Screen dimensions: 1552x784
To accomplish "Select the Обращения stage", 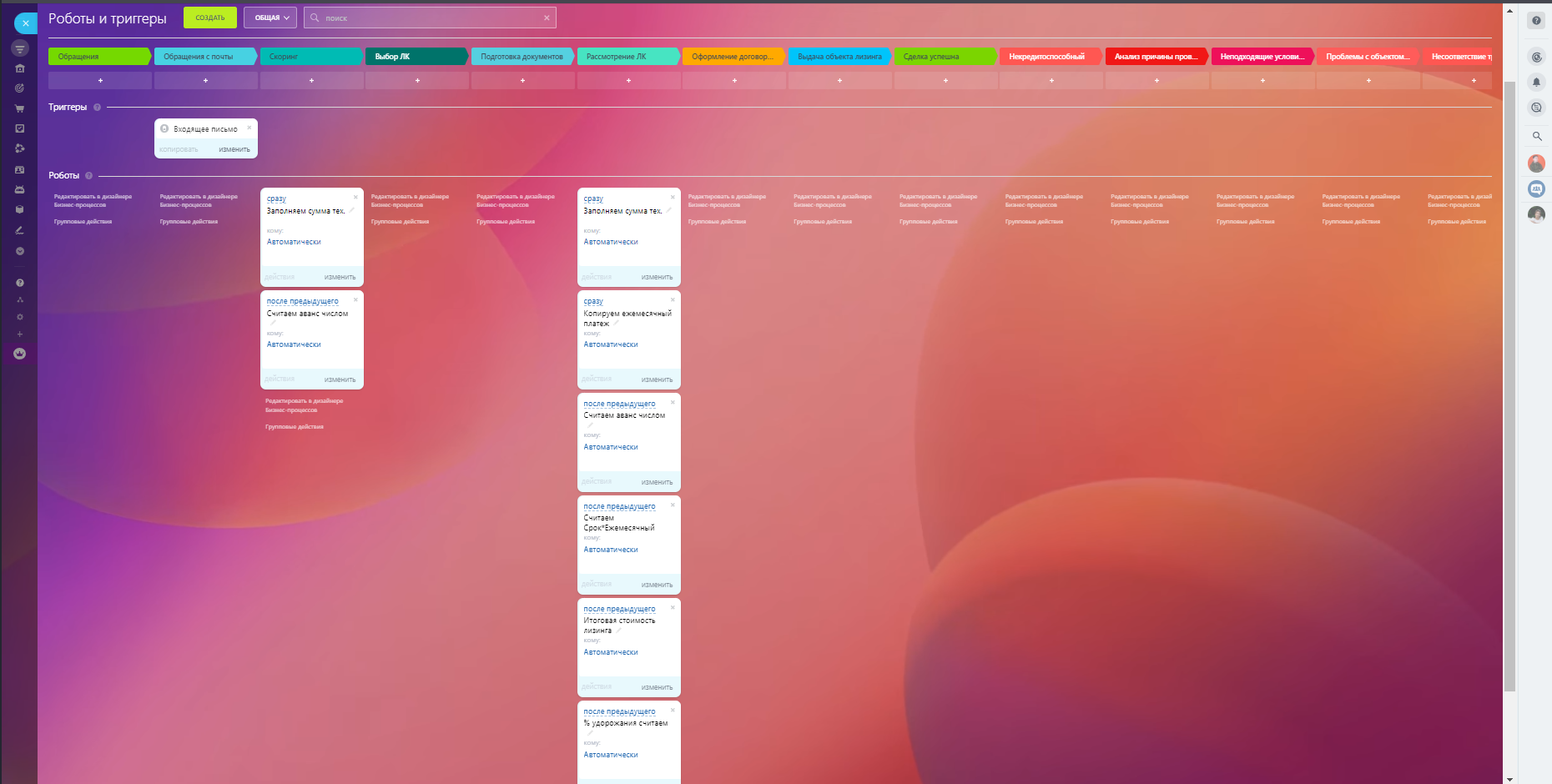I will coord(100,57).
